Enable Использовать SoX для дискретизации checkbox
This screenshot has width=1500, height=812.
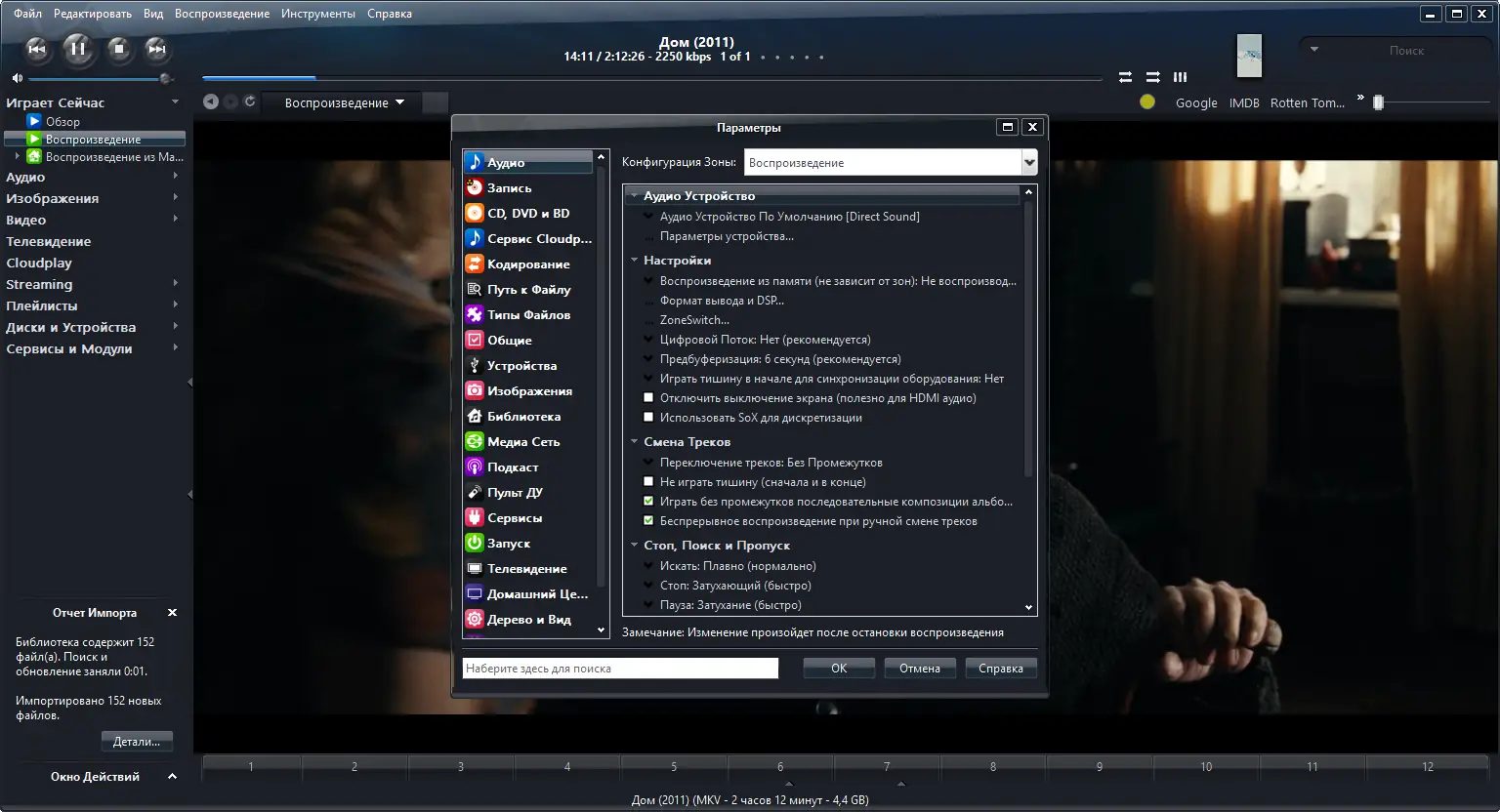pos(648,418)
